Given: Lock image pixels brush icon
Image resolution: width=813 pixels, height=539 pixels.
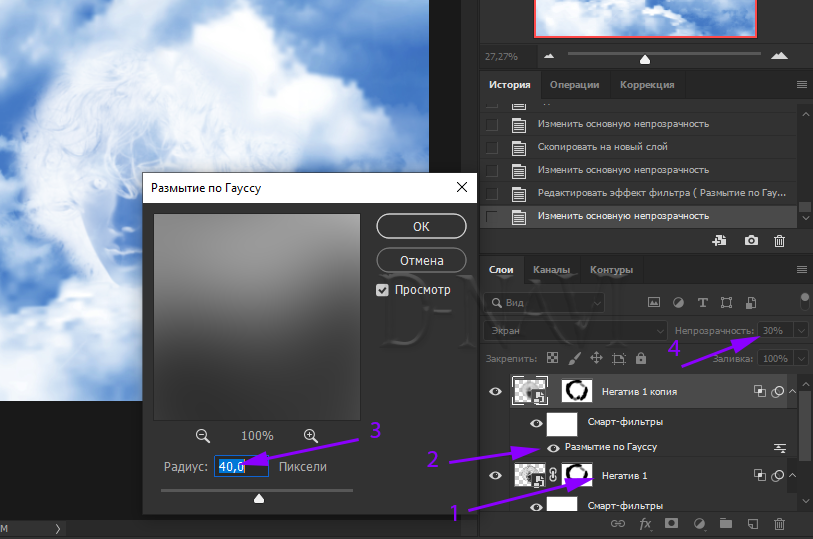Looking at the screenshot, I should [x=574, y=358].
